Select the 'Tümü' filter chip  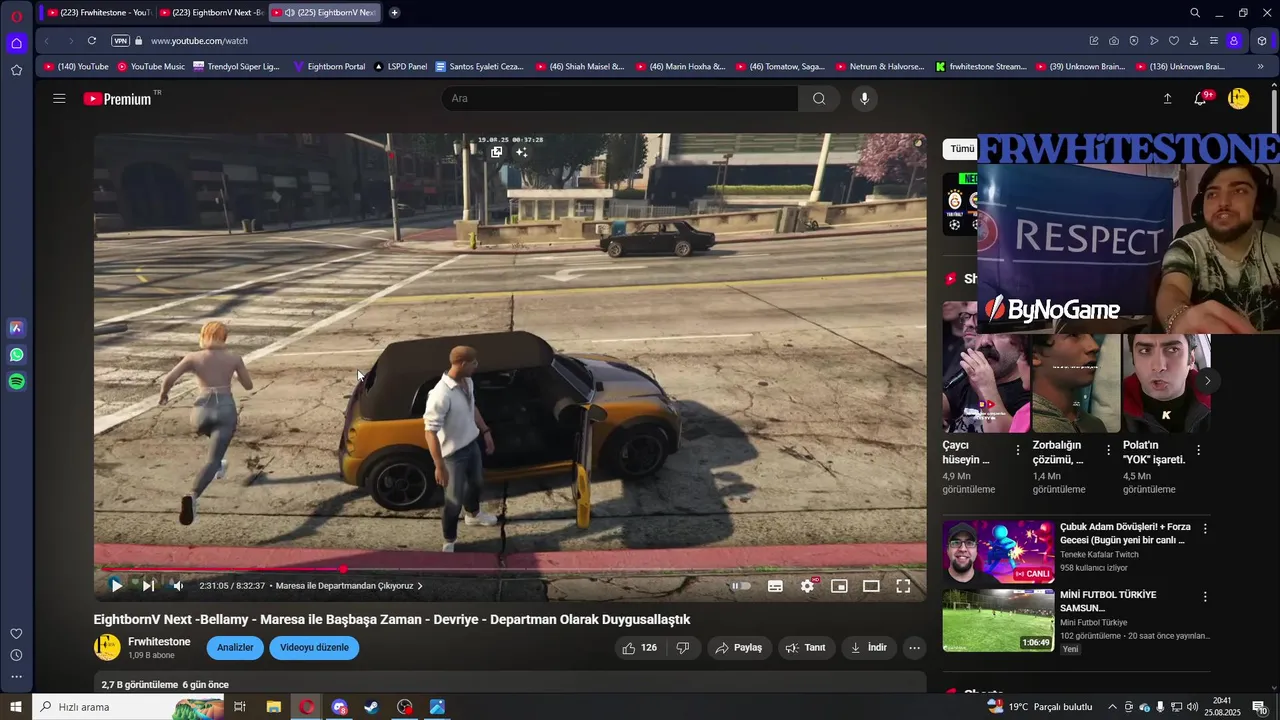(x=961, y=149)
